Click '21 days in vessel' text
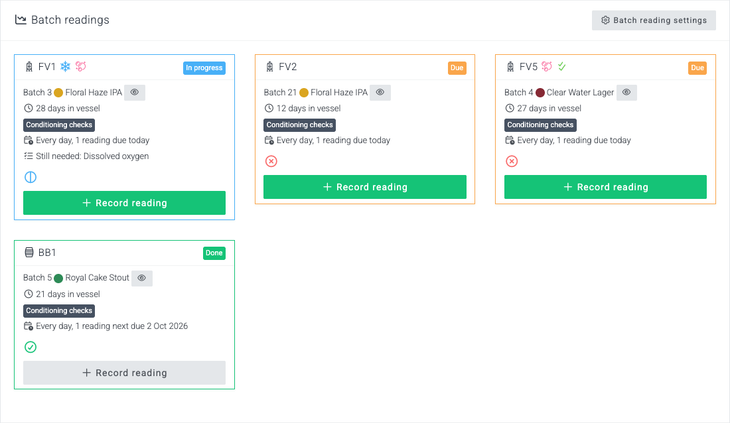This screenshot has height=423, width=730. point(68,294)
